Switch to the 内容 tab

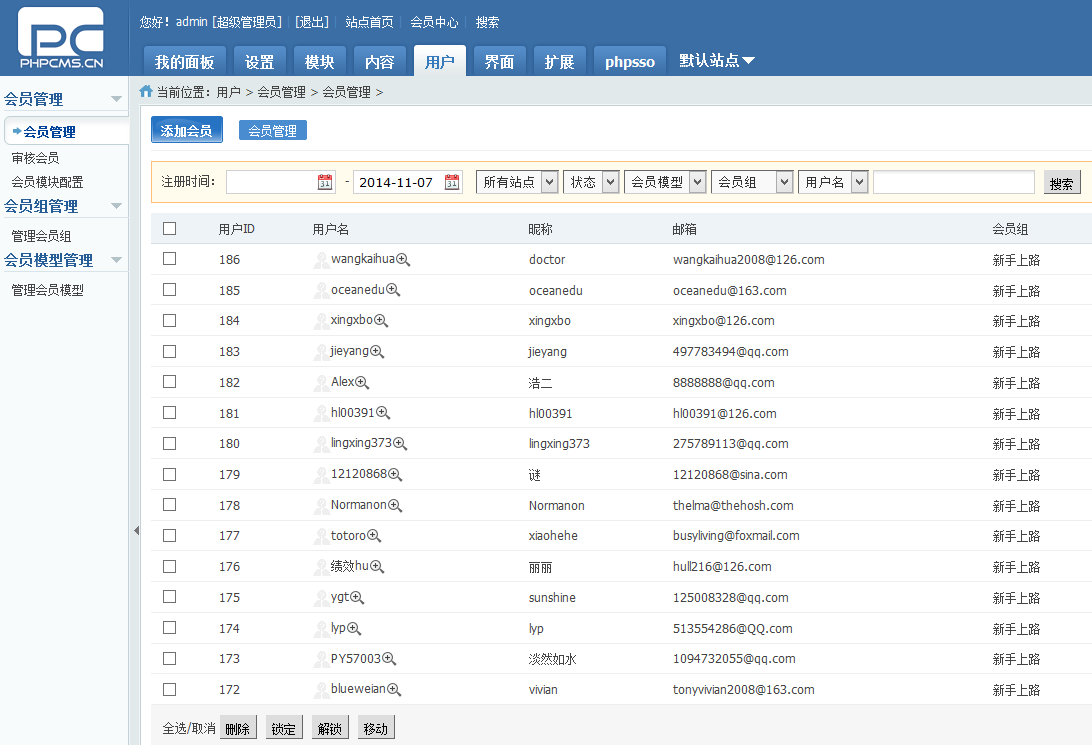click(x=379, y=62)
